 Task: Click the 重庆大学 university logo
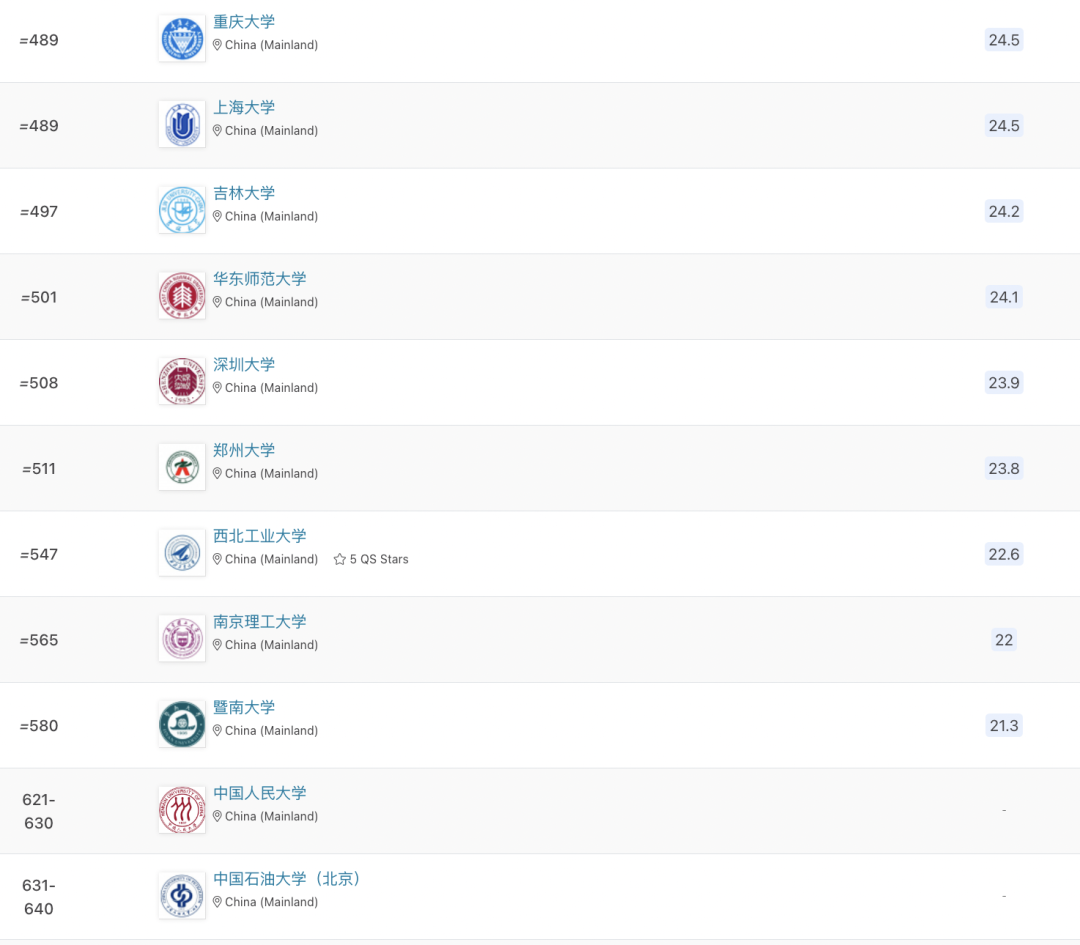[x=182, y=39]
